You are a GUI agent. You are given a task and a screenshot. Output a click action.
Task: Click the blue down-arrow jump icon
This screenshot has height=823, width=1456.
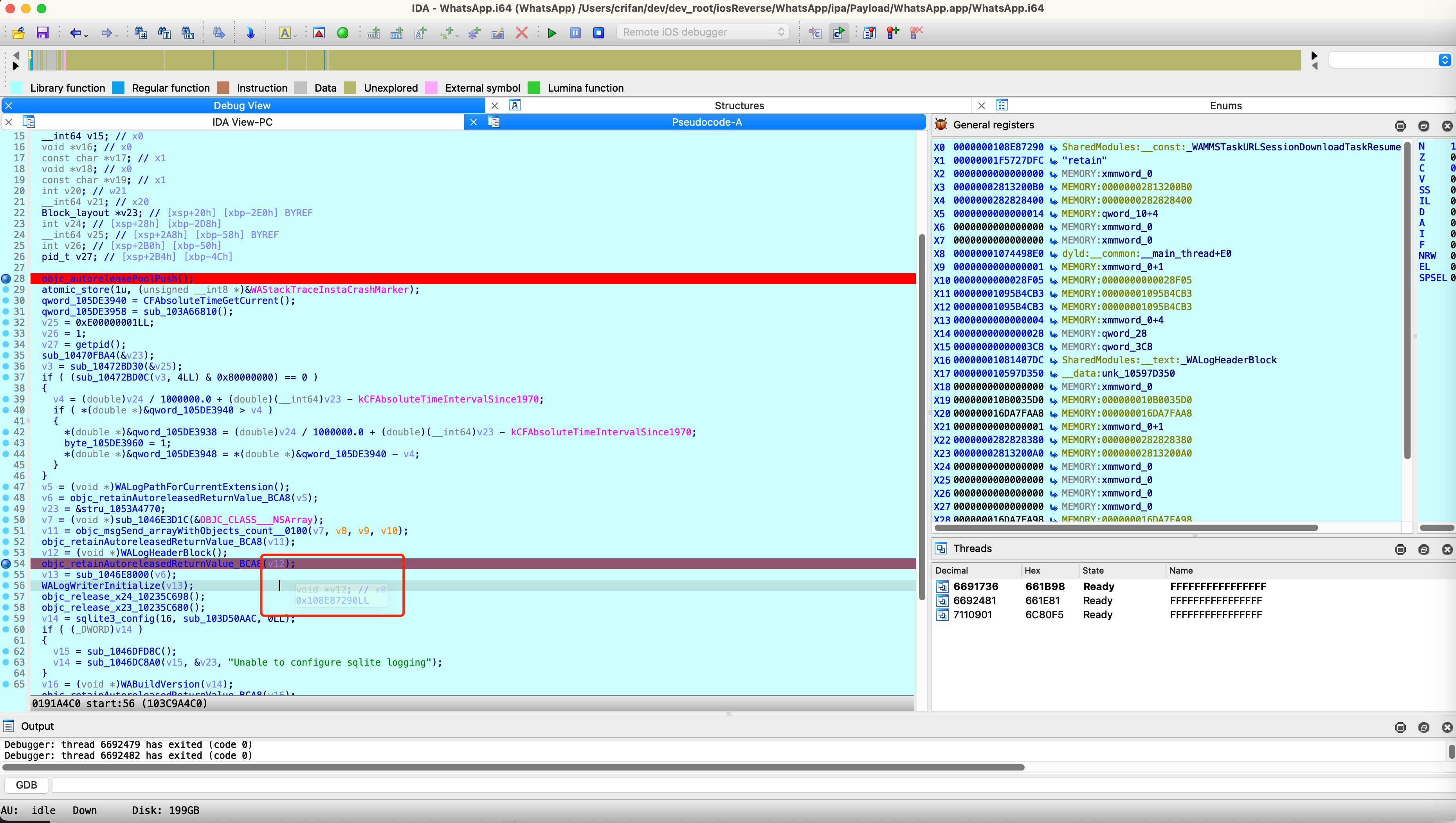pyautogui.click(x=250, y=33)
